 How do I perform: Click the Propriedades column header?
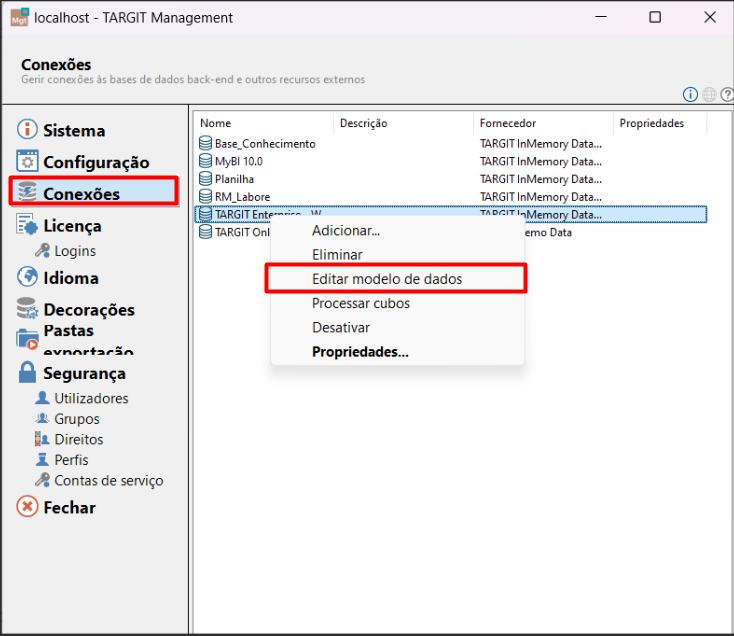coord(660,123)
